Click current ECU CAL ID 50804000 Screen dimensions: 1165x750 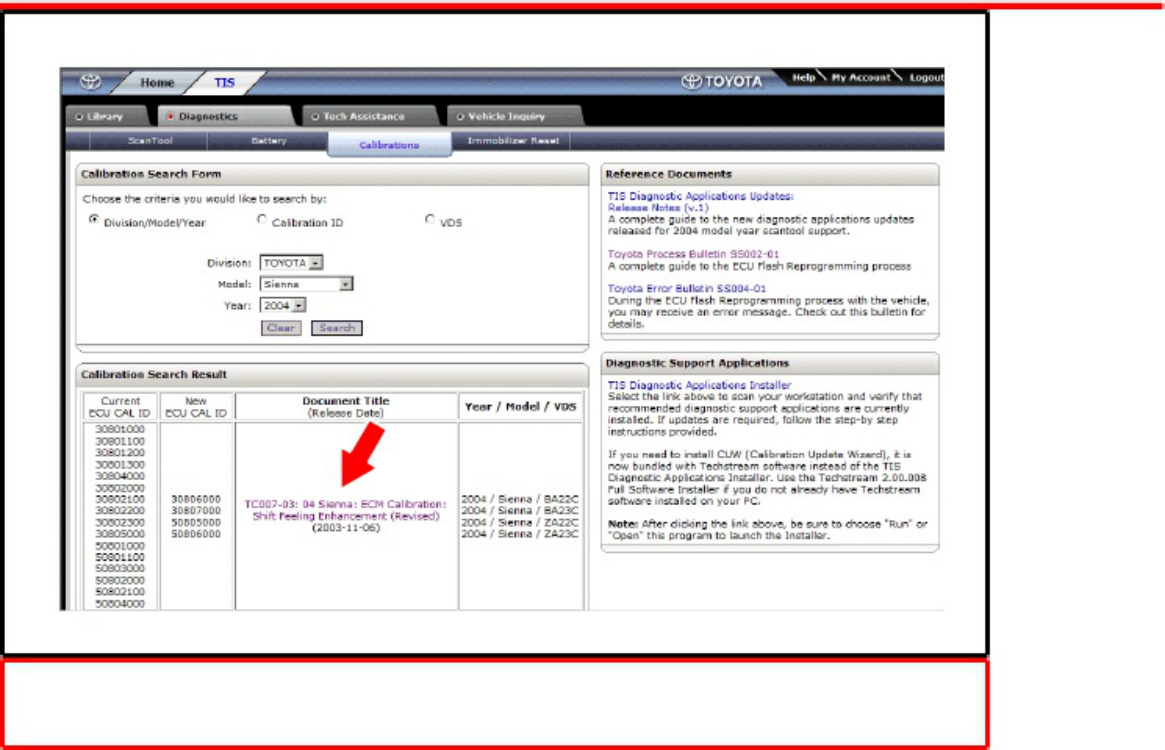[x=120, y=604]
